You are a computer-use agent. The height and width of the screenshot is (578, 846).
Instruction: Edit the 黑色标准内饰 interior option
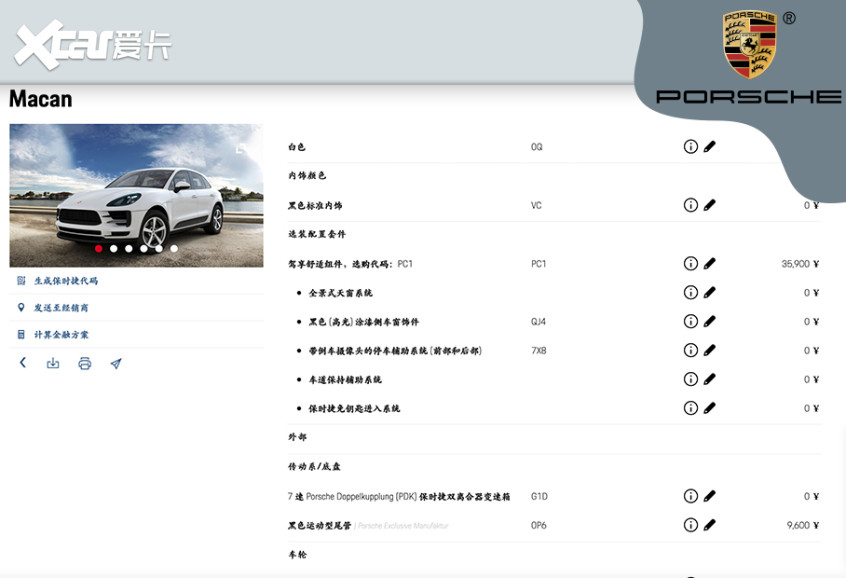tap(709, 205)
